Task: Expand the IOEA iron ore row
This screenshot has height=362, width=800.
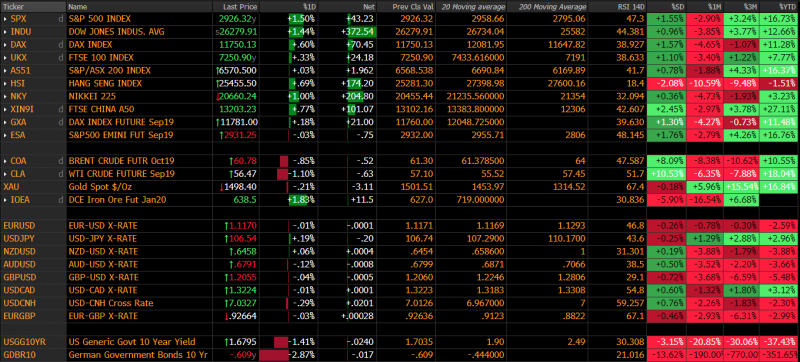Action: pos(6,200)
